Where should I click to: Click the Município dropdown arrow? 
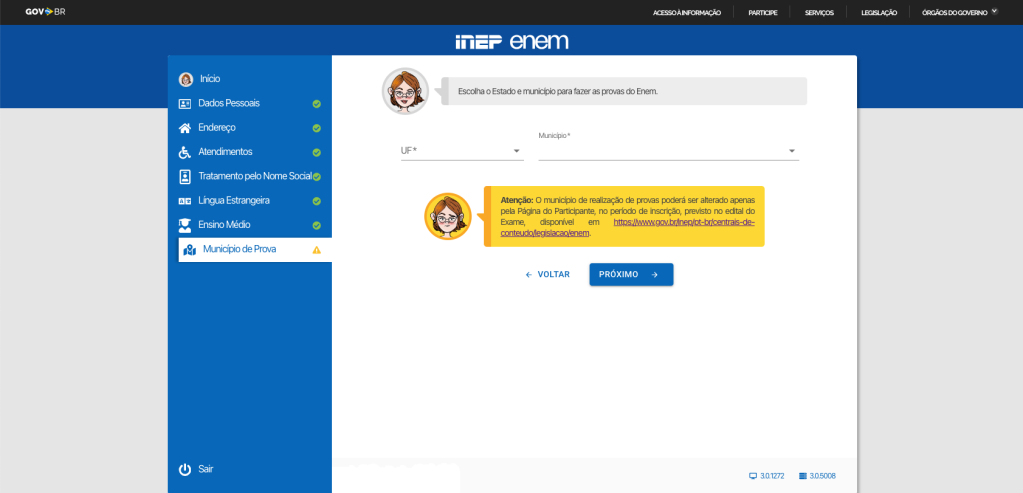pyautogui.click(x=792, y=151)
